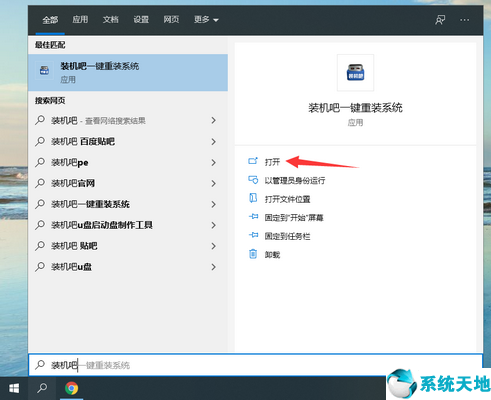Choose 以管理员身份运行 shield icon

(253, 180)
